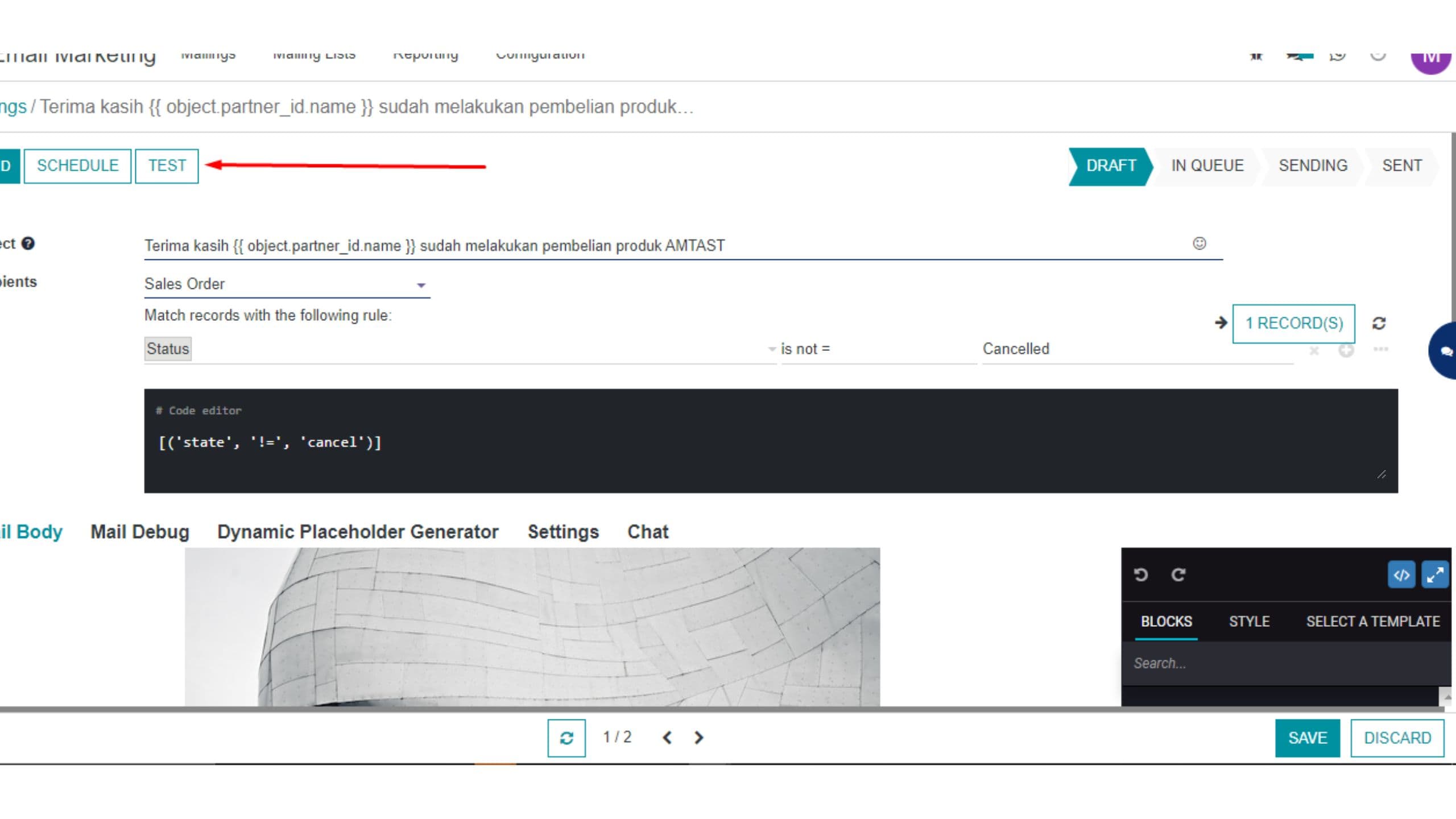Go to the previous mailing record

[667, 738]
